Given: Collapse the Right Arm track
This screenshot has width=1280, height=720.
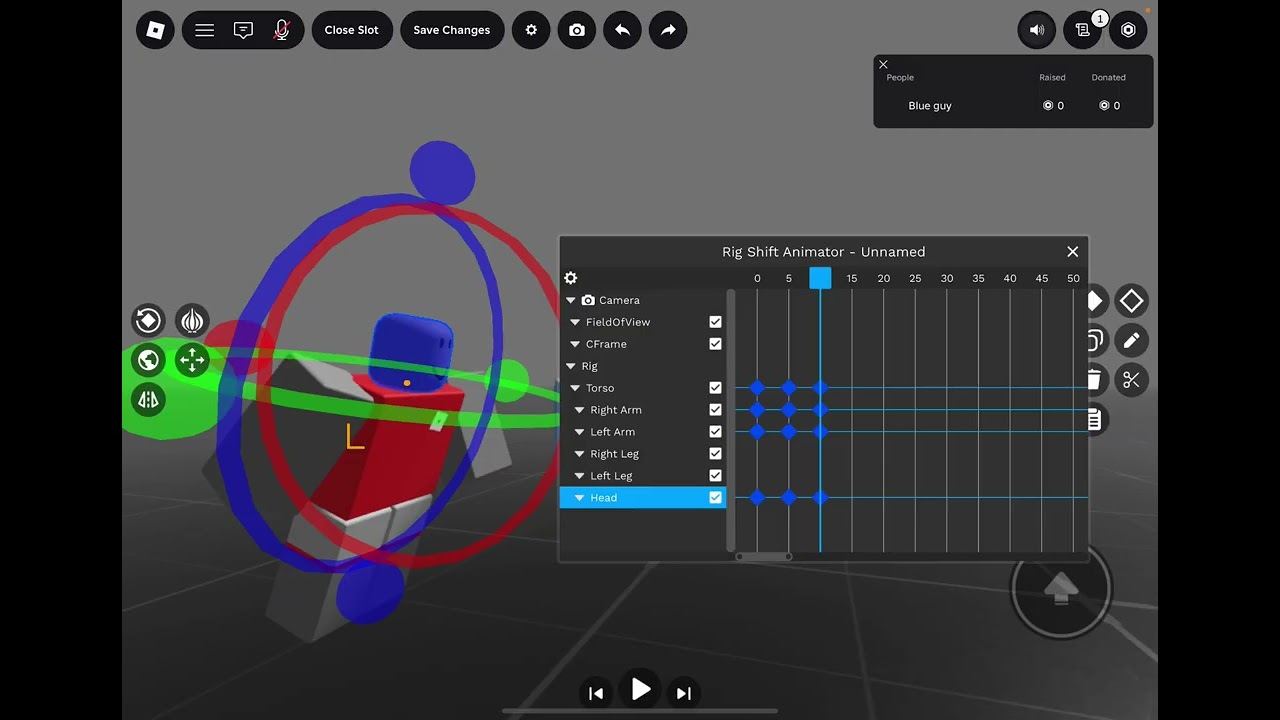Looking at the screenshot, I should 579,410.
